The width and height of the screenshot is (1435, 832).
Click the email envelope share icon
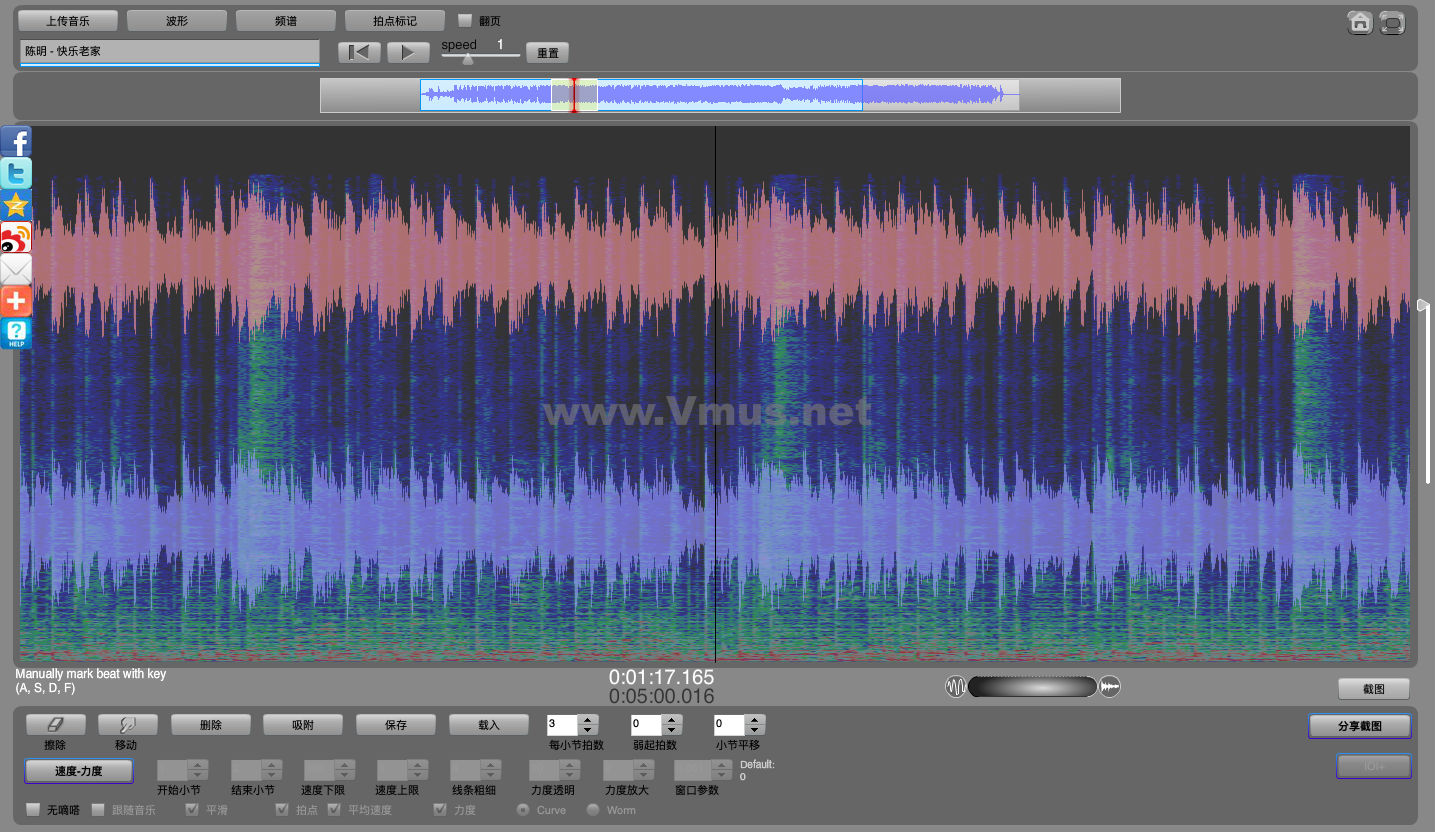(15, 269)
